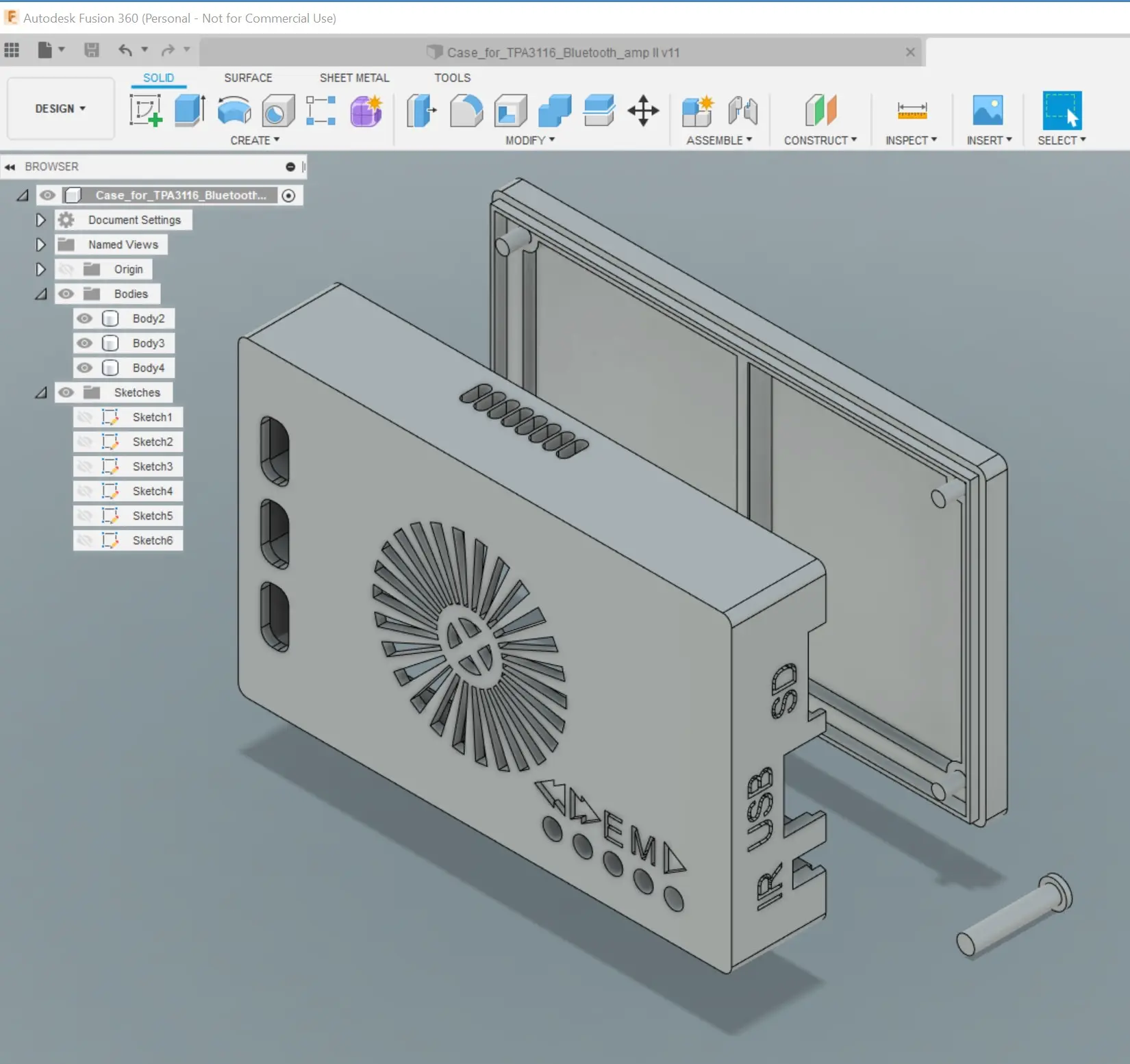Hide the Sketches folder
Screen dimensions: 1130x1064
pyautogui.click(x=66, y=392)
